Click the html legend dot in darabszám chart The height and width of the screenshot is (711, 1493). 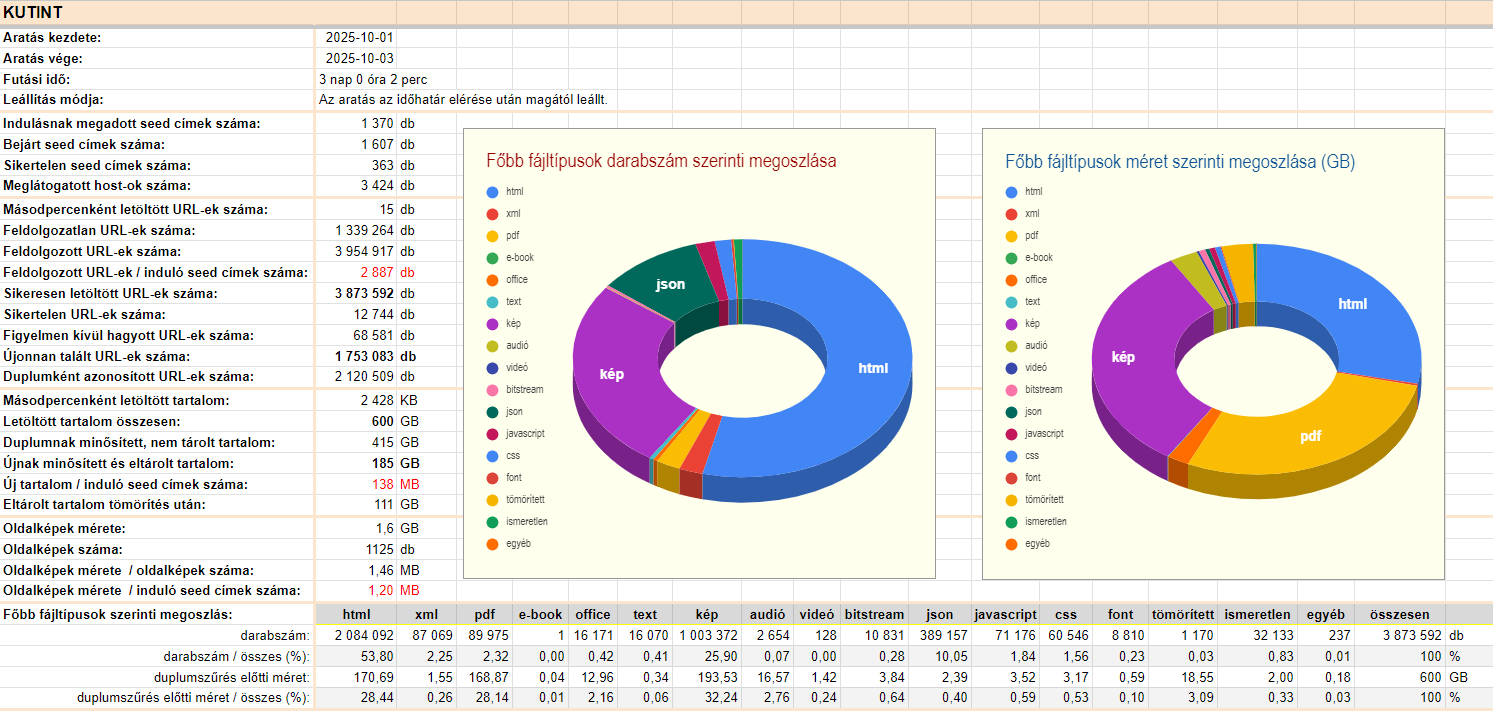pos(492,191)
